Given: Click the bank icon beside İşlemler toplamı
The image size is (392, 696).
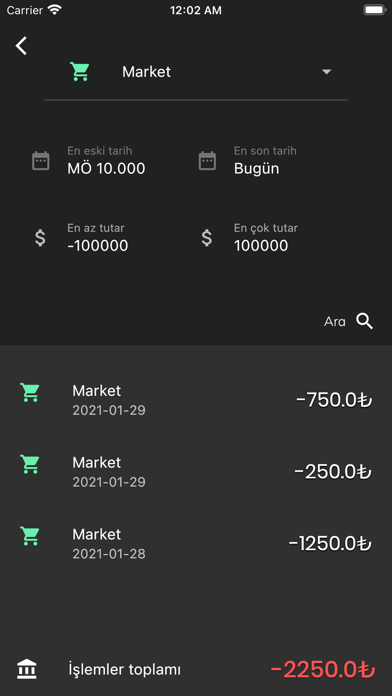Looking at the screenshot, I should point(27,669).
